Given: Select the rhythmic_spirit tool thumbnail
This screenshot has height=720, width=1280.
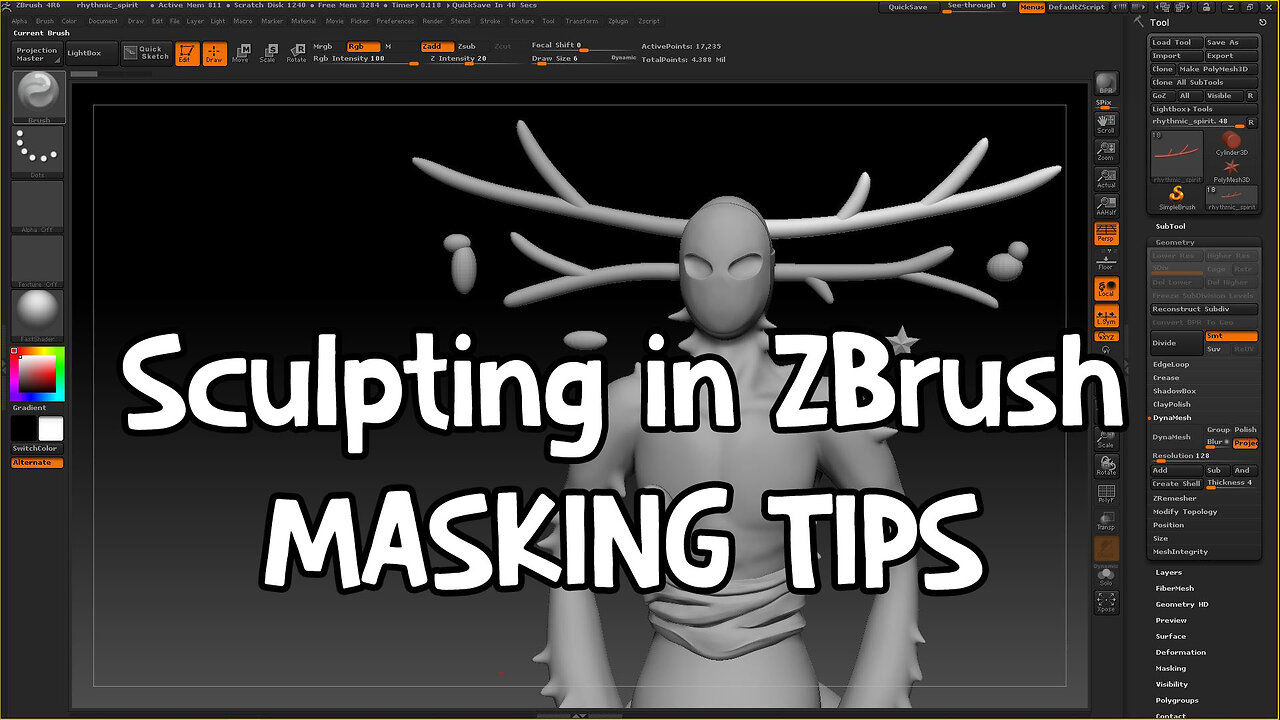Looking at the screenshot, I should [x=1177, y=157].
